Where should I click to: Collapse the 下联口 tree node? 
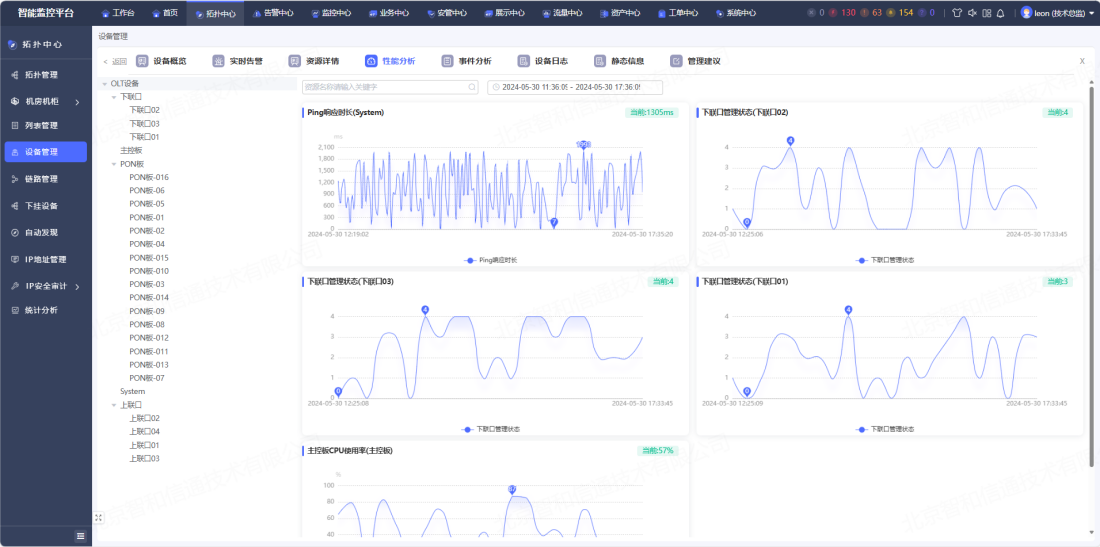(x=114, y=97)
